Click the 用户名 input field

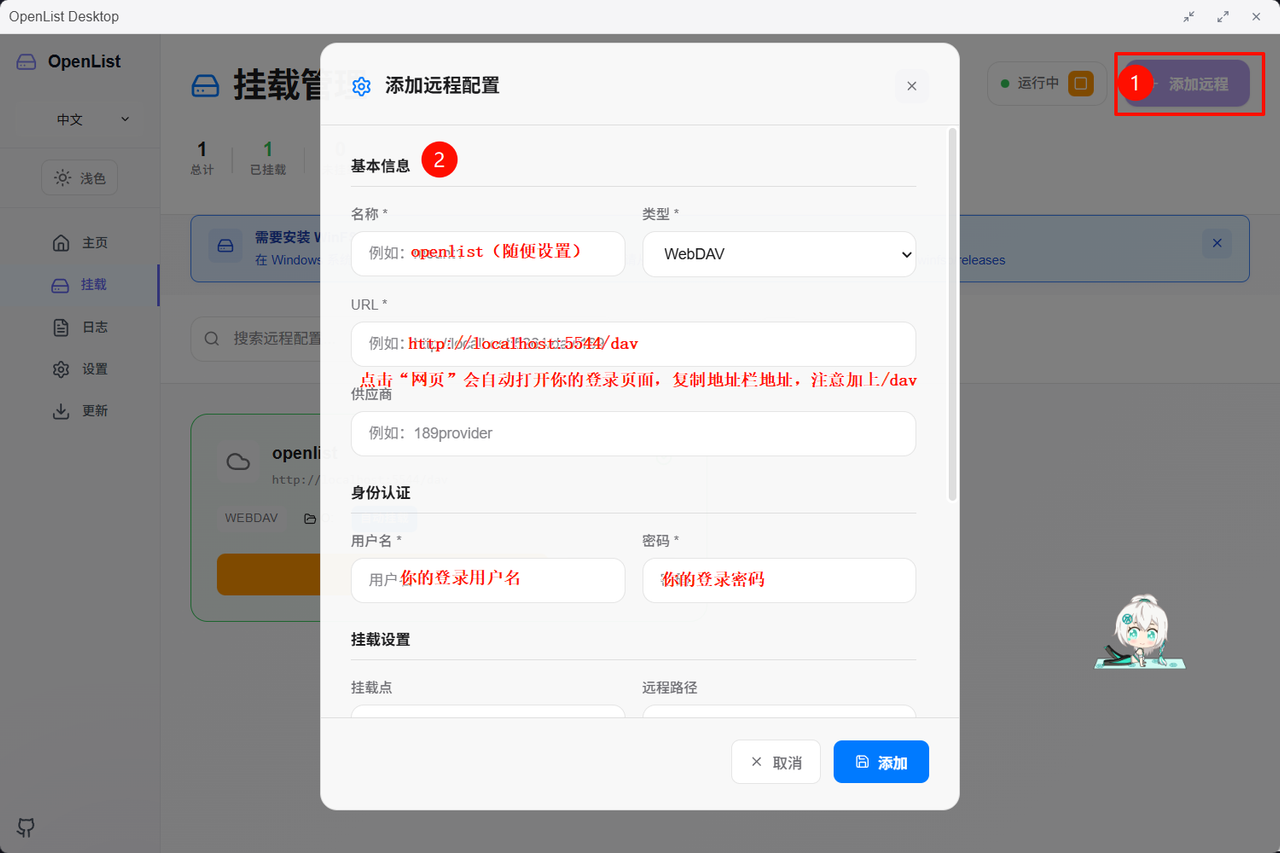[488, 580]
